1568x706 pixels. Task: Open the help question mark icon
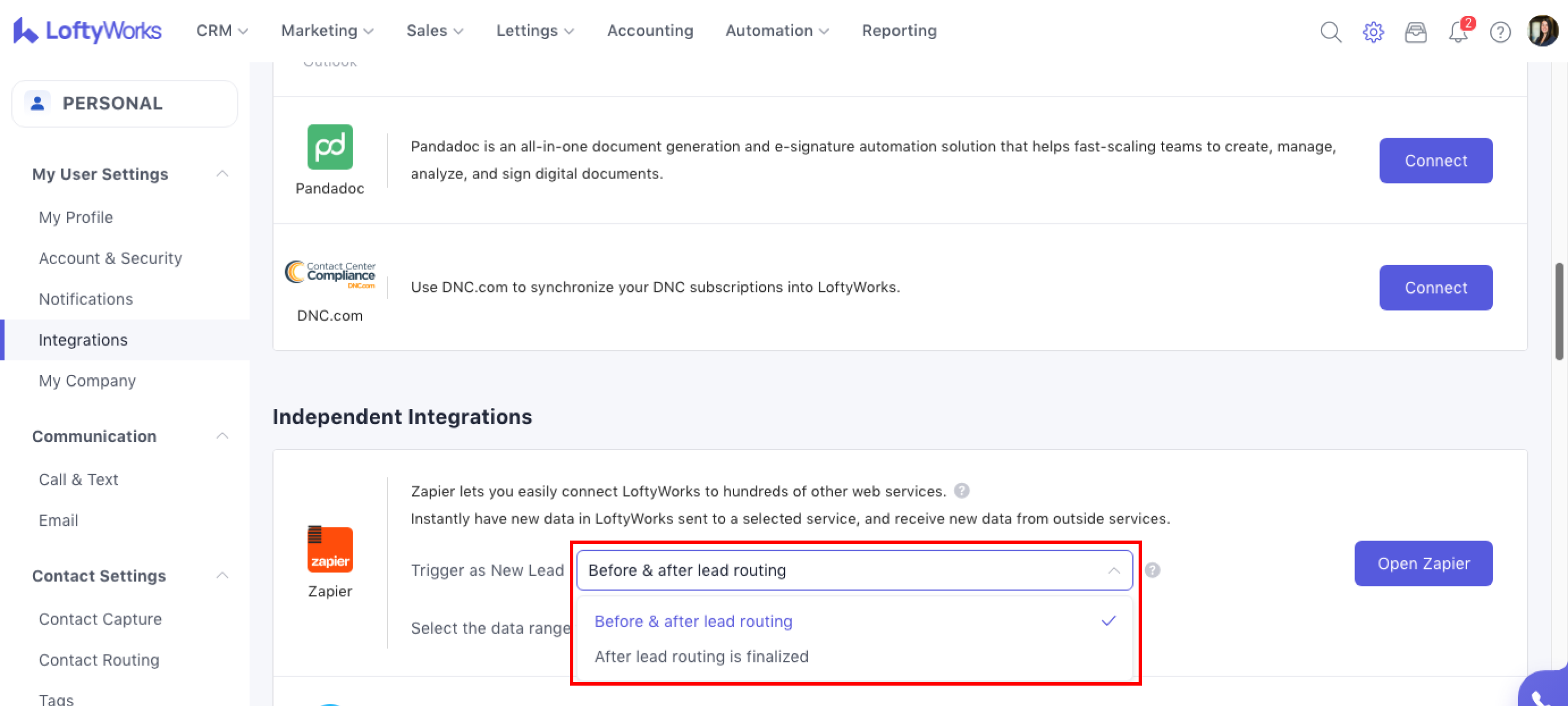1500,32
